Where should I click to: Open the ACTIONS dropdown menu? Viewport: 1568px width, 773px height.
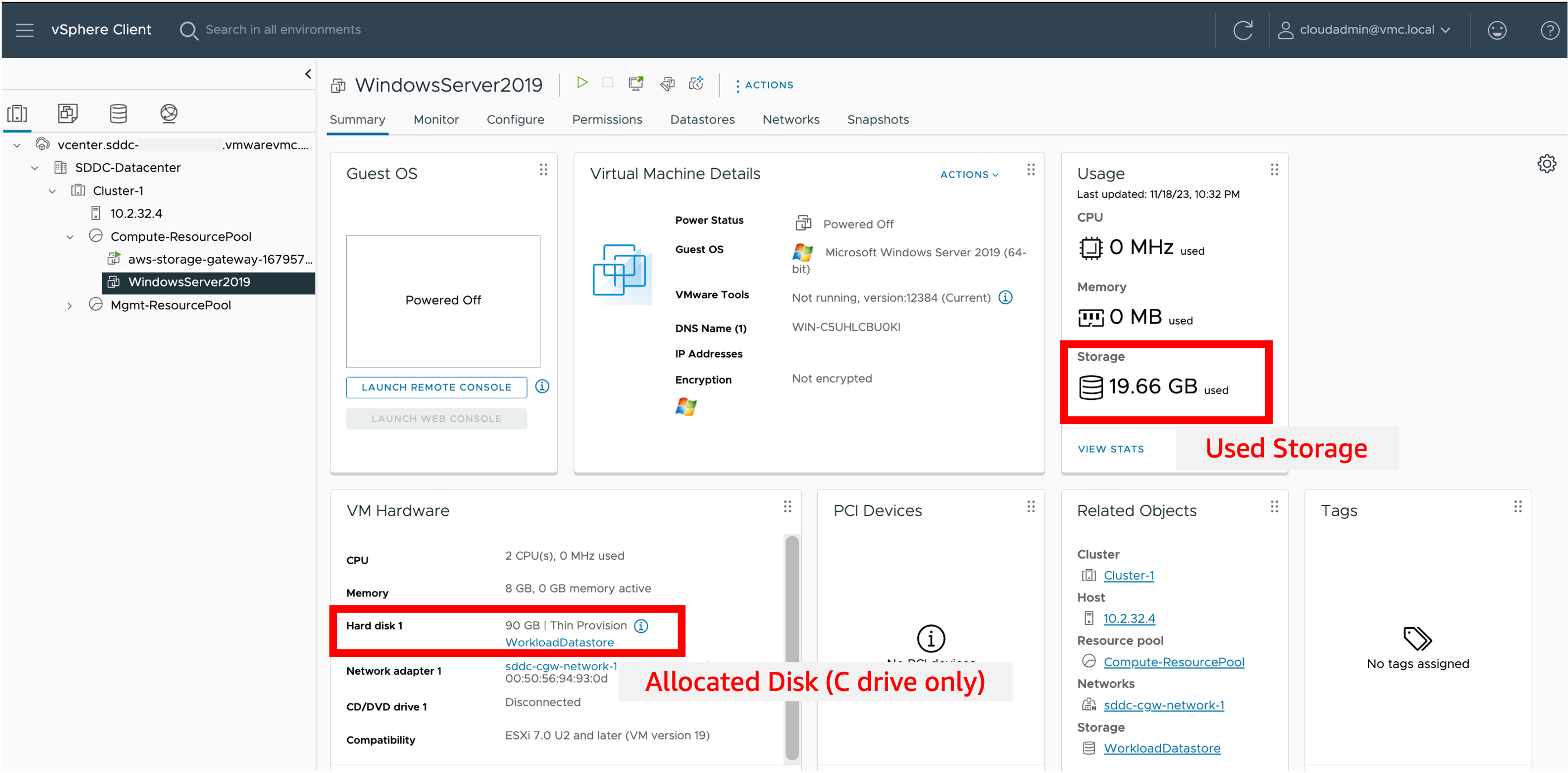tap(762, 84)
